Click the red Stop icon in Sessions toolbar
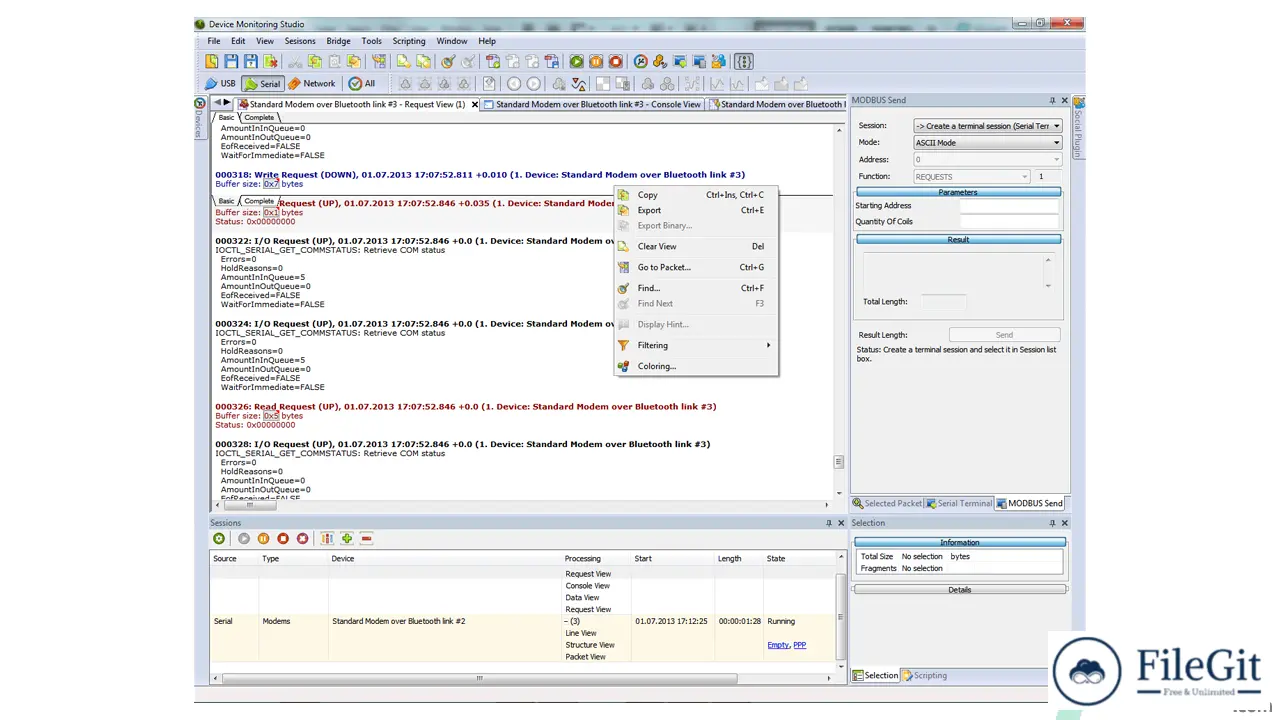The image size is (1280, 720). [283, 538]
